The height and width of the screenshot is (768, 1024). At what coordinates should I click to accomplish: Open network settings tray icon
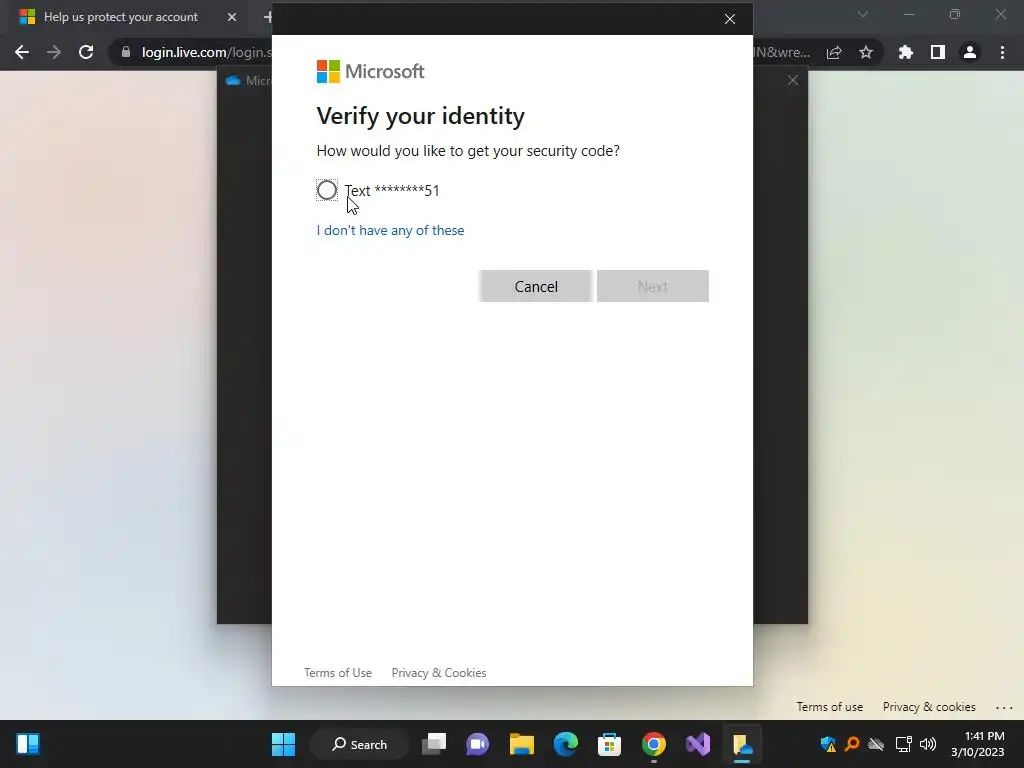[903, 744]
